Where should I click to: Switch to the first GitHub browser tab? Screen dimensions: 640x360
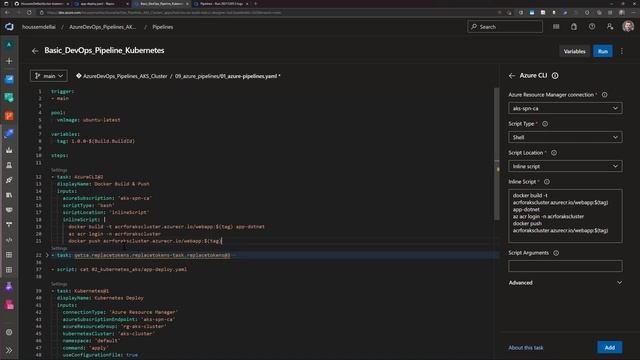[x=41, y=4]
